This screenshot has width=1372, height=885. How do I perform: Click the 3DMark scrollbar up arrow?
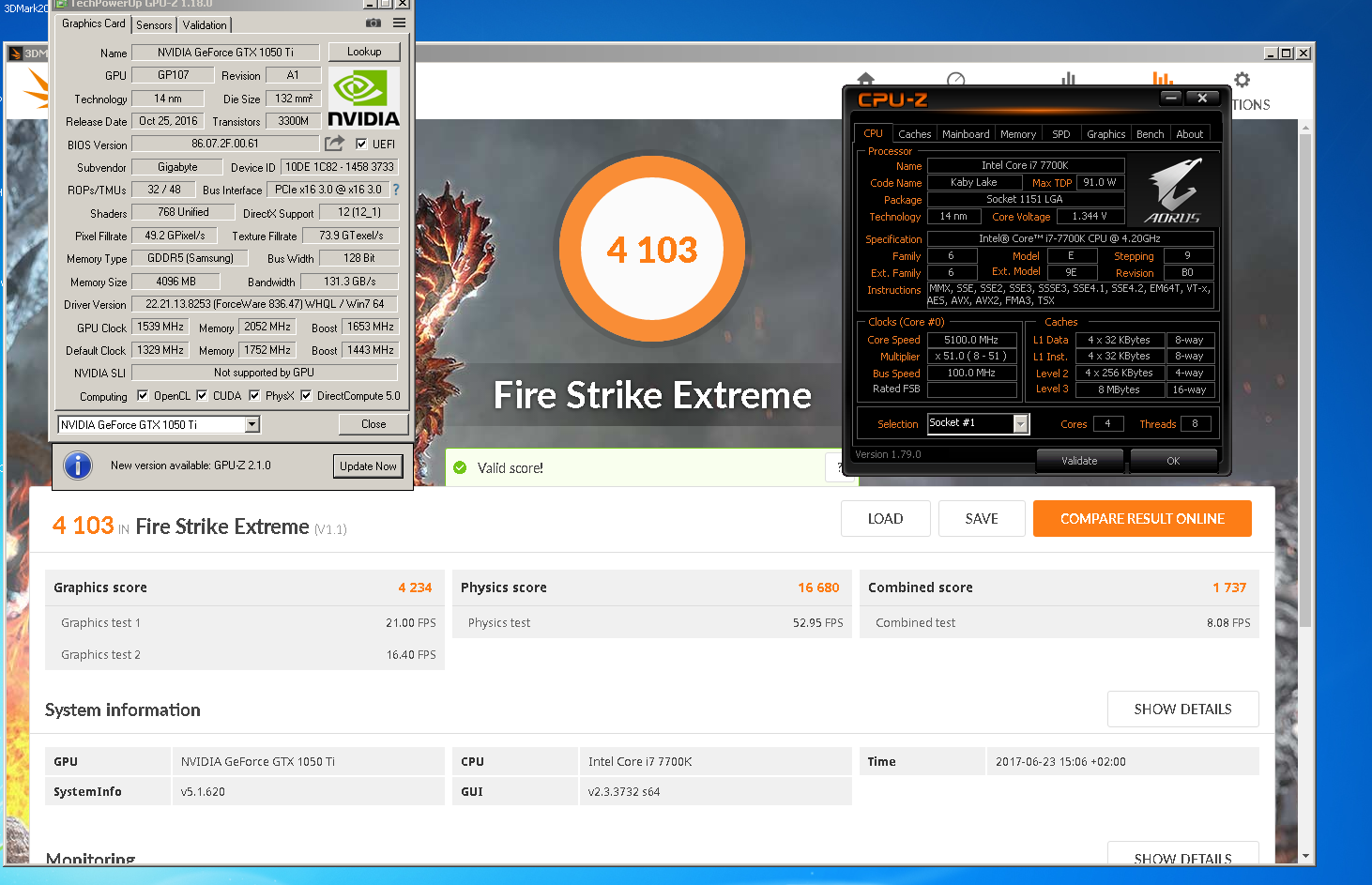1304,127
